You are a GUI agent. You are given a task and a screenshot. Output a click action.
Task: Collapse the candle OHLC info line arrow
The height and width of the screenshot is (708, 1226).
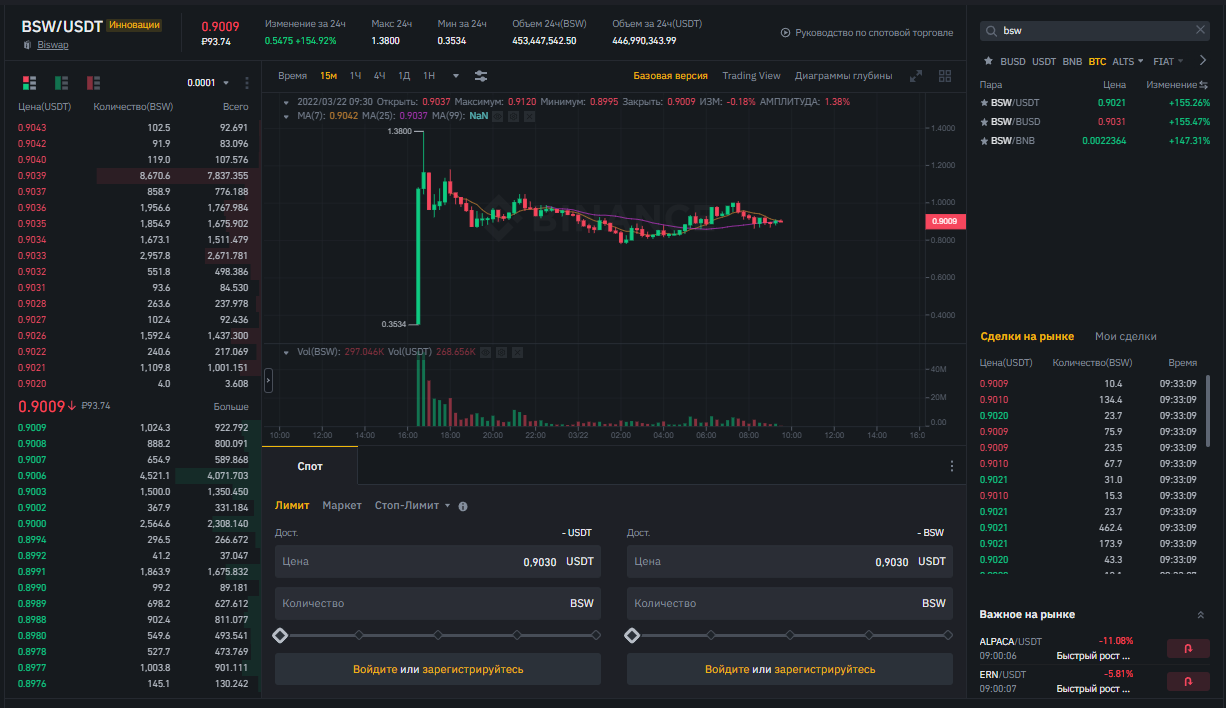287,101
